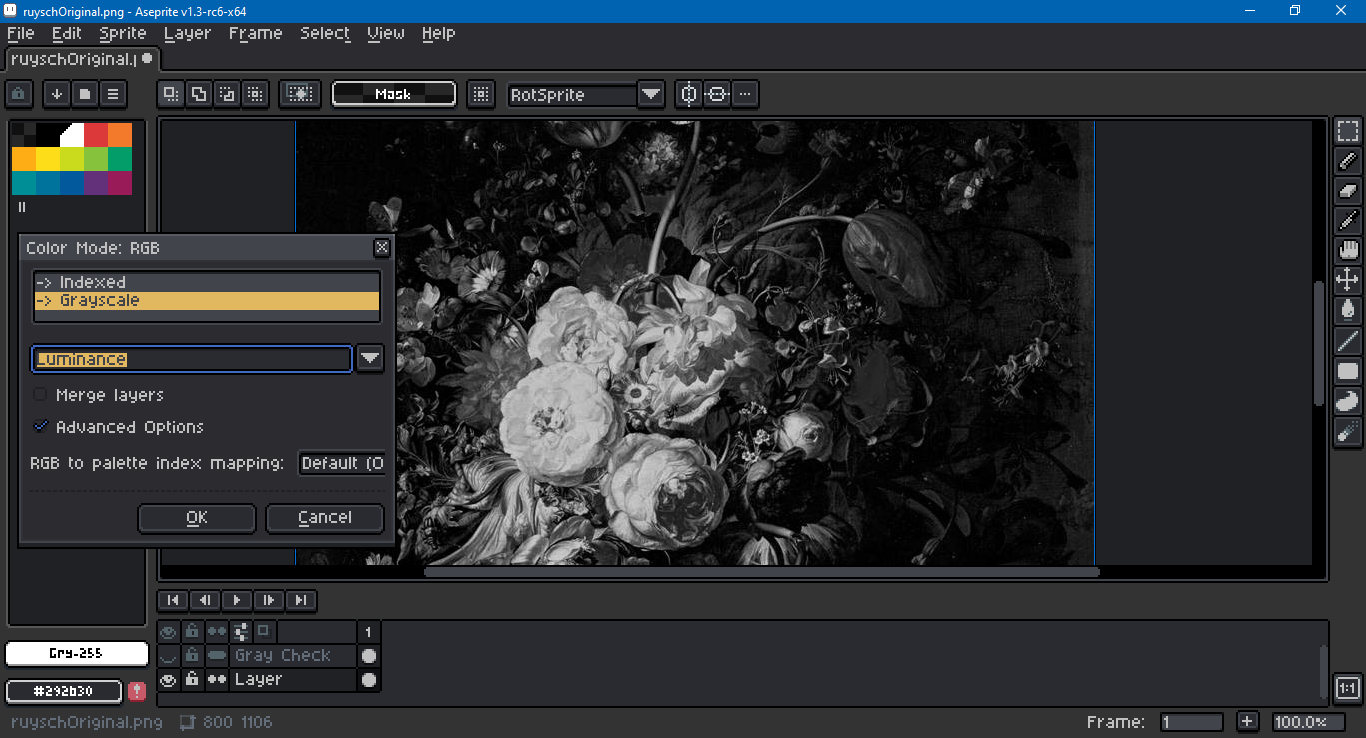
Task: Confirm the color mode with OK
Action: click(x=197, y=518)
